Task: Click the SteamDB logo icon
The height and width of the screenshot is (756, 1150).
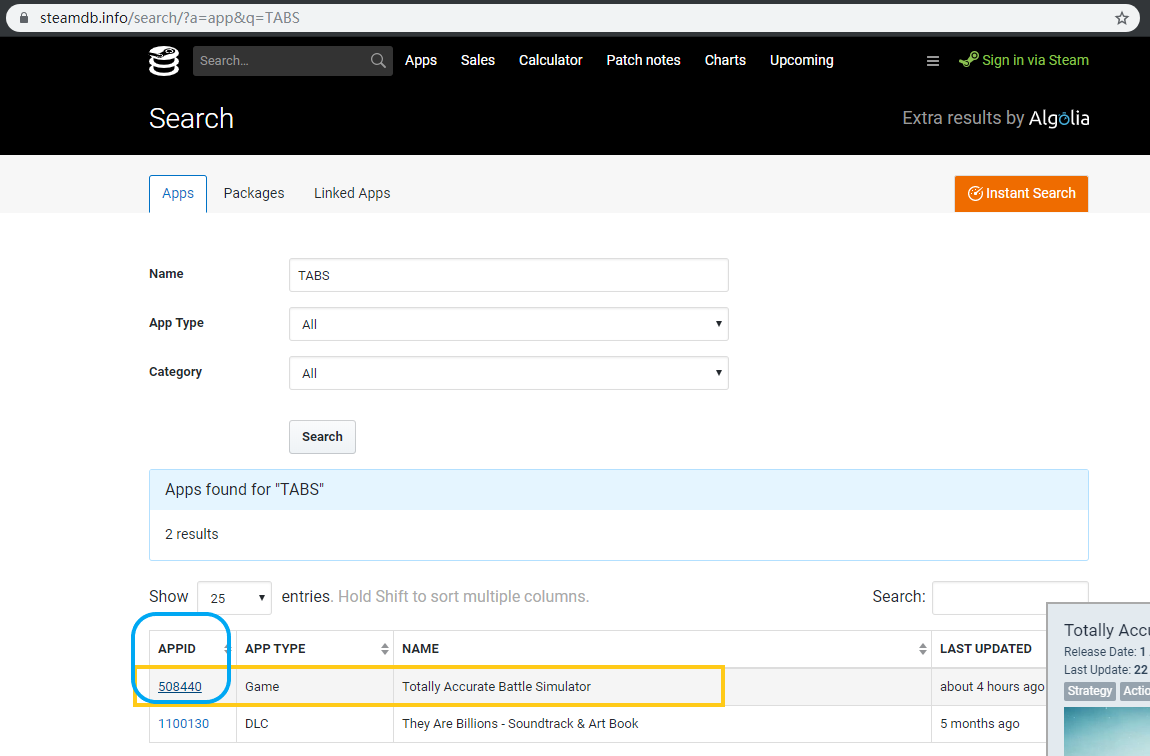Action: click(164, 61)
